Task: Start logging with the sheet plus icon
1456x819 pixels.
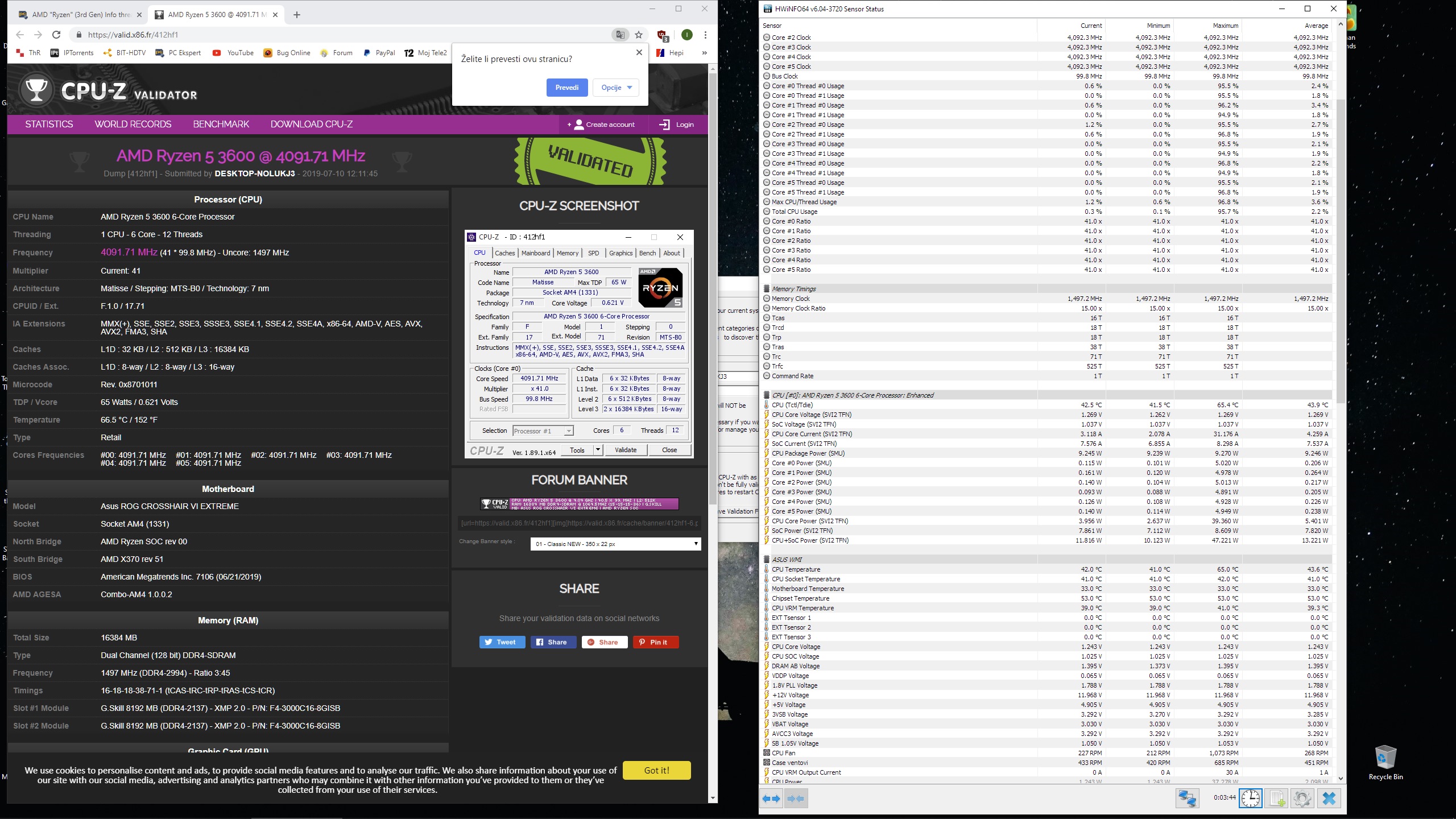Action: (1277, 799)
